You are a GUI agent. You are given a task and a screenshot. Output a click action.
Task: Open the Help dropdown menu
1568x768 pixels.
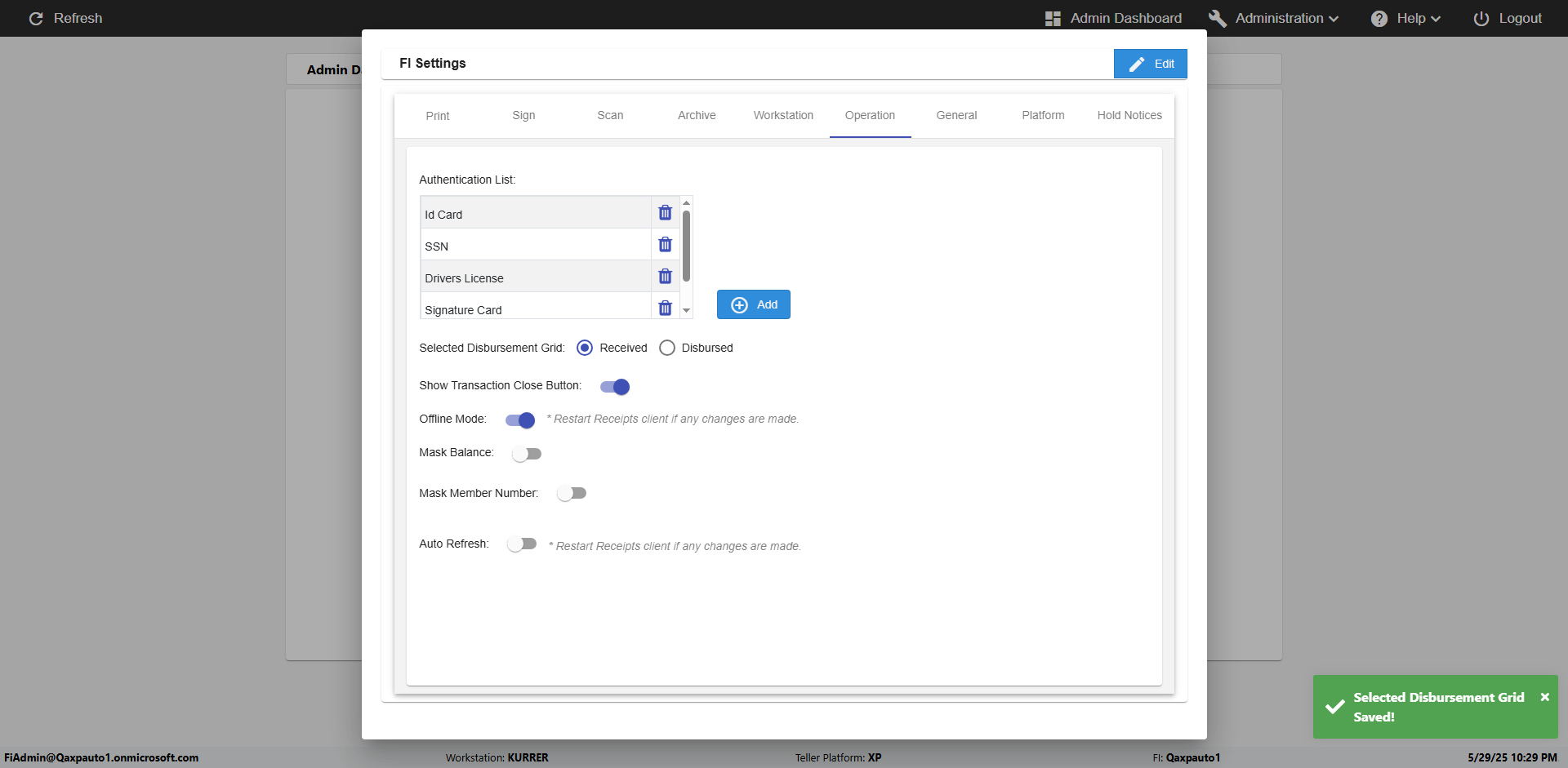[x=1405, y=18]
